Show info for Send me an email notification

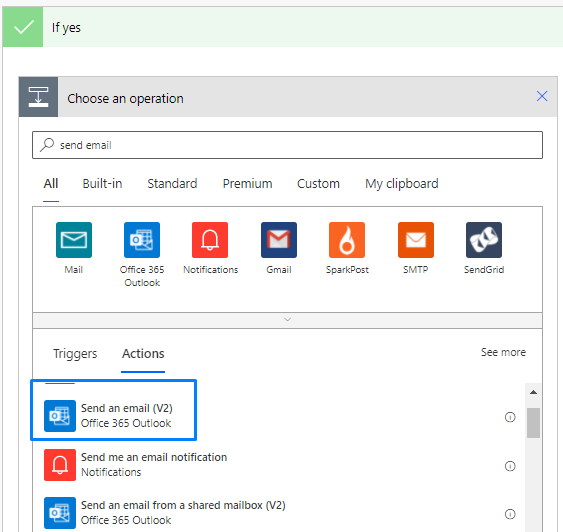510,466
